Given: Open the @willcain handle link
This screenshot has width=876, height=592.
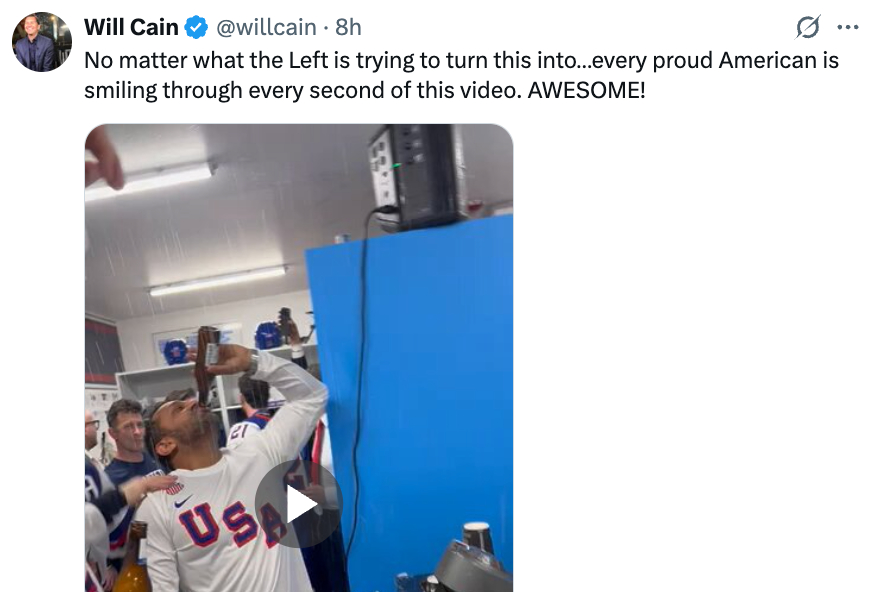Looking at the screenshot, I should (x=266, y=27).
